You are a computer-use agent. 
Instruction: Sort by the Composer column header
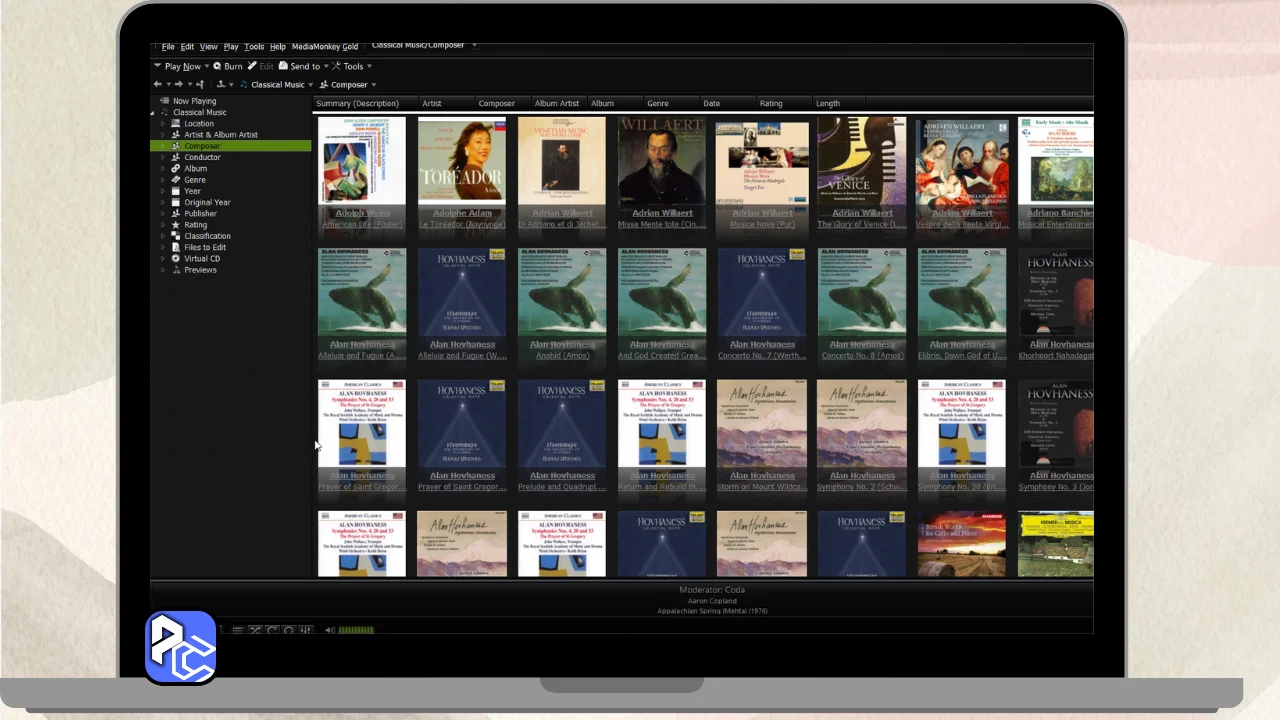(x=496, y=104)
